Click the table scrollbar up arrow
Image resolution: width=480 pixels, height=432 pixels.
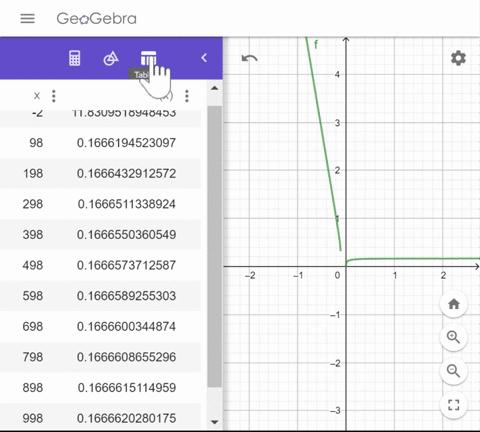tap(215, 88)
